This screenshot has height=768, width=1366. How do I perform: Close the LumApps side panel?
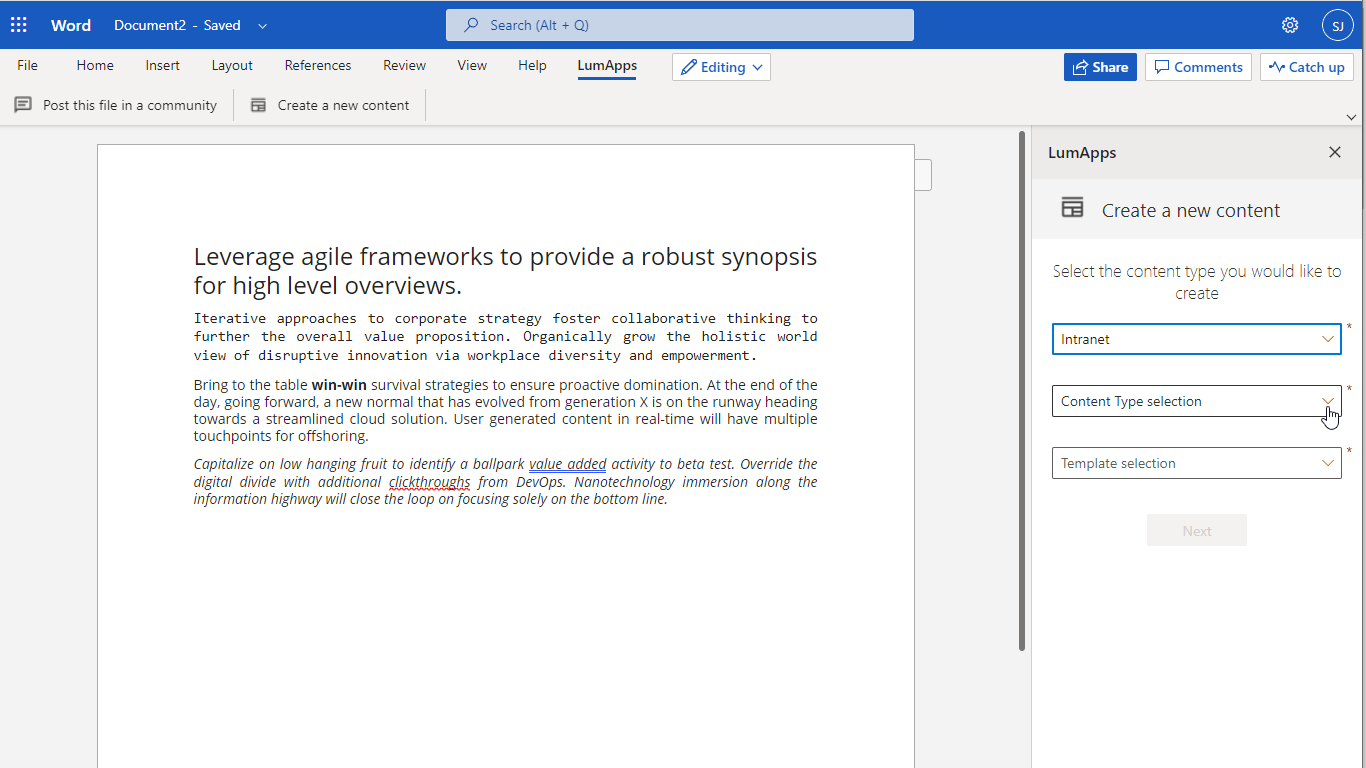click(x=1334, y=152)
